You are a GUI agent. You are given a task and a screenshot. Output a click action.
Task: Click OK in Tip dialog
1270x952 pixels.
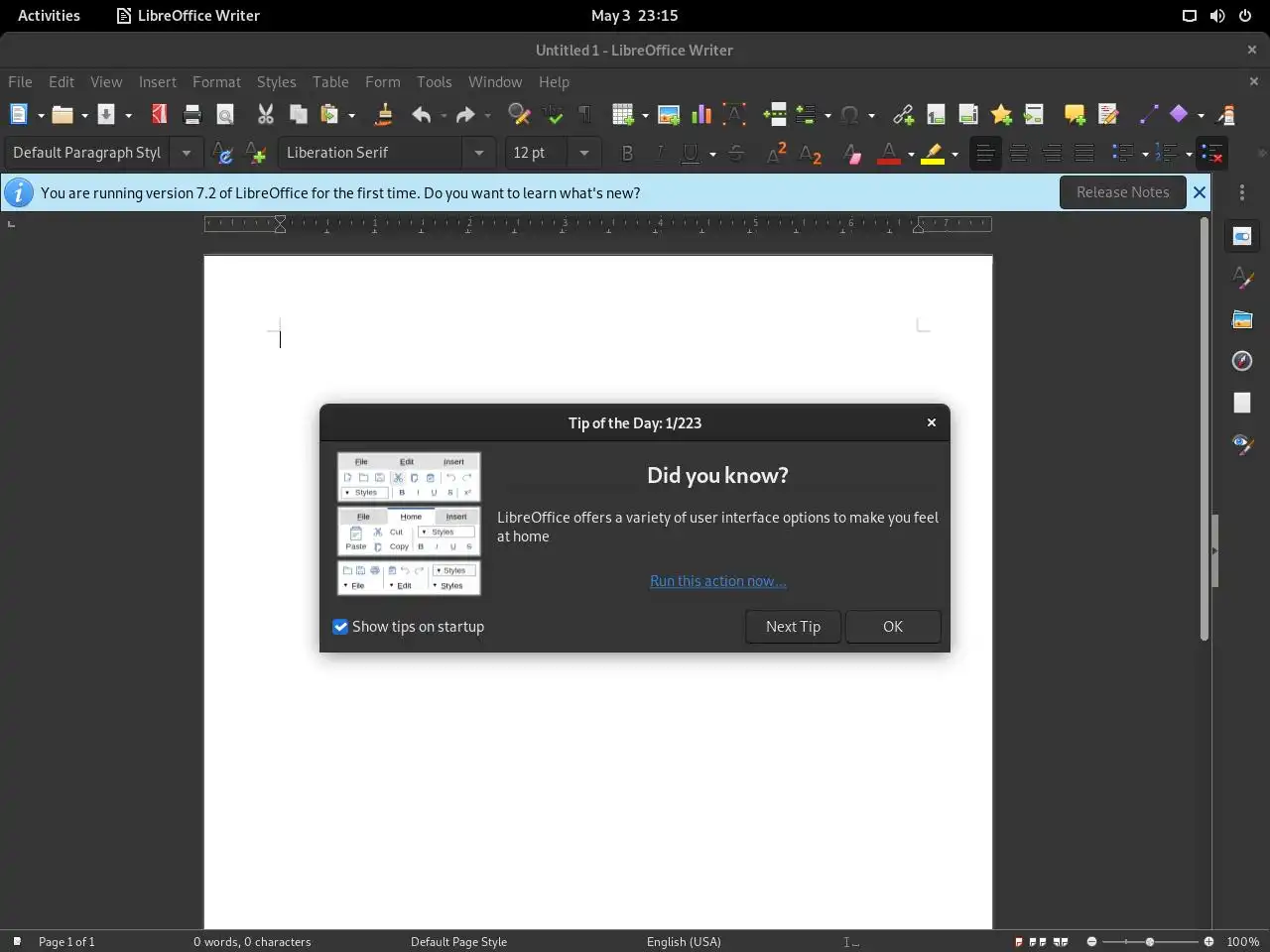[893, 627]
